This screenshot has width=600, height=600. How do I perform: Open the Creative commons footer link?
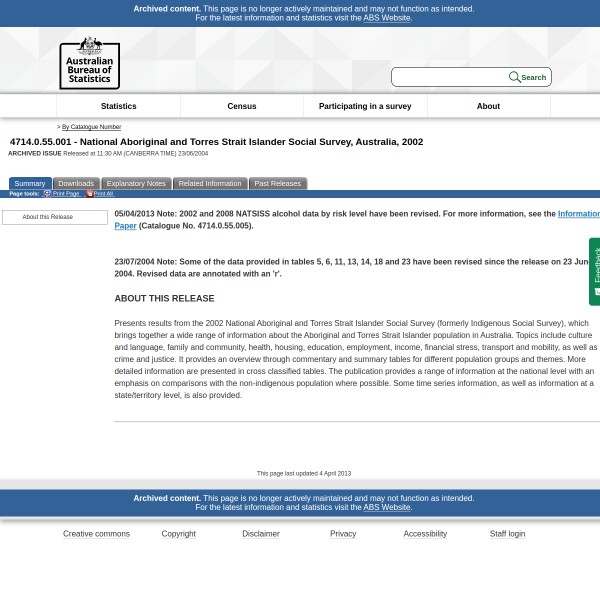coord(96,534)
